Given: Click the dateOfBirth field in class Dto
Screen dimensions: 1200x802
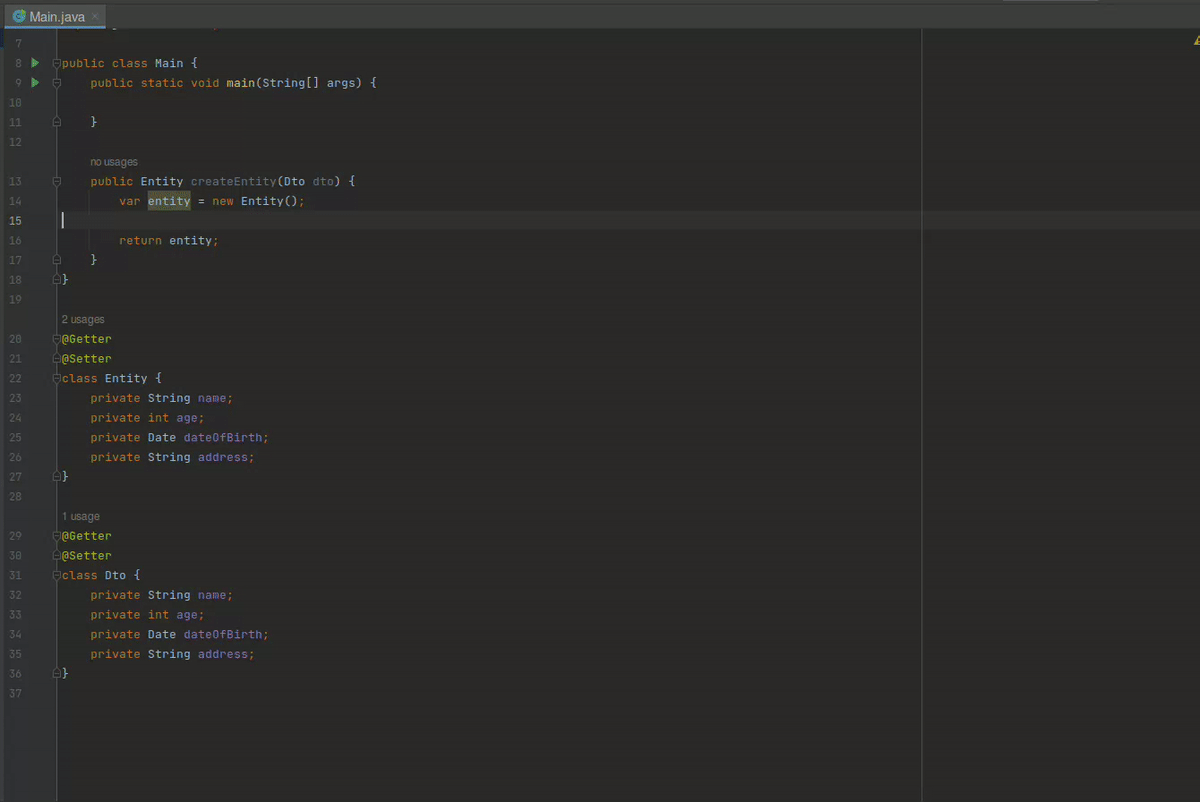Looking at the screenshot, I should [x=225, y=635].
